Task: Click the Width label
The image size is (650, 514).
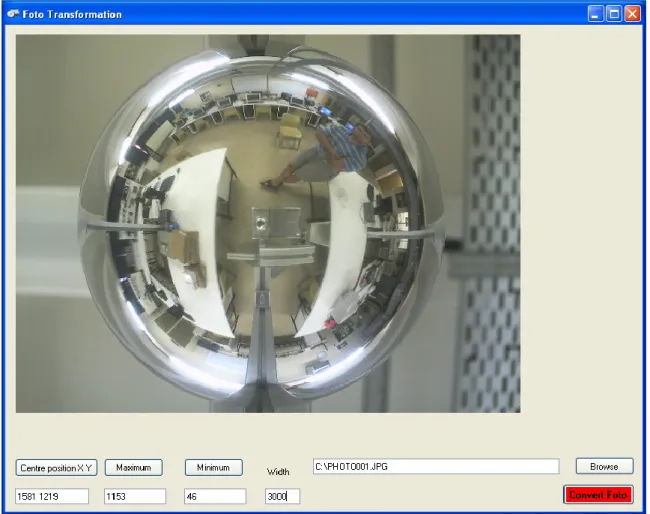Action: (278, 472)
